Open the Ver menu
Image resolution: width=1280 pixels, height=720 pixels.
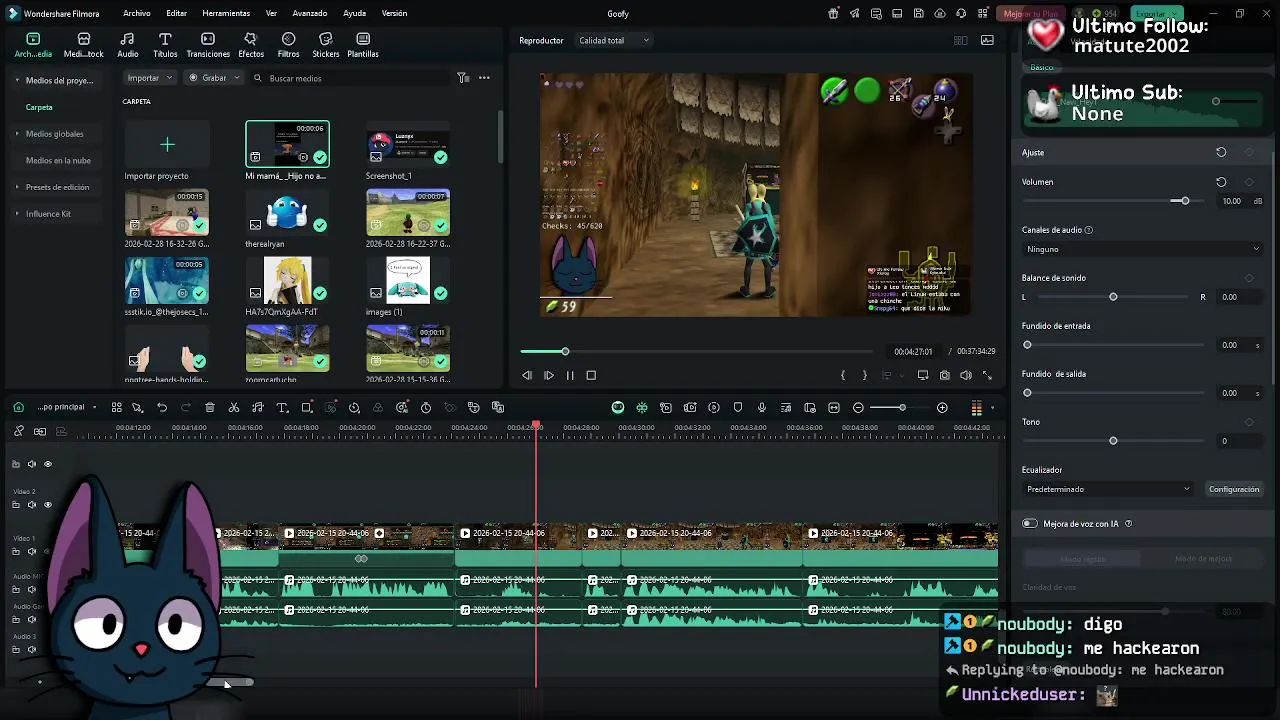point(271,13)
